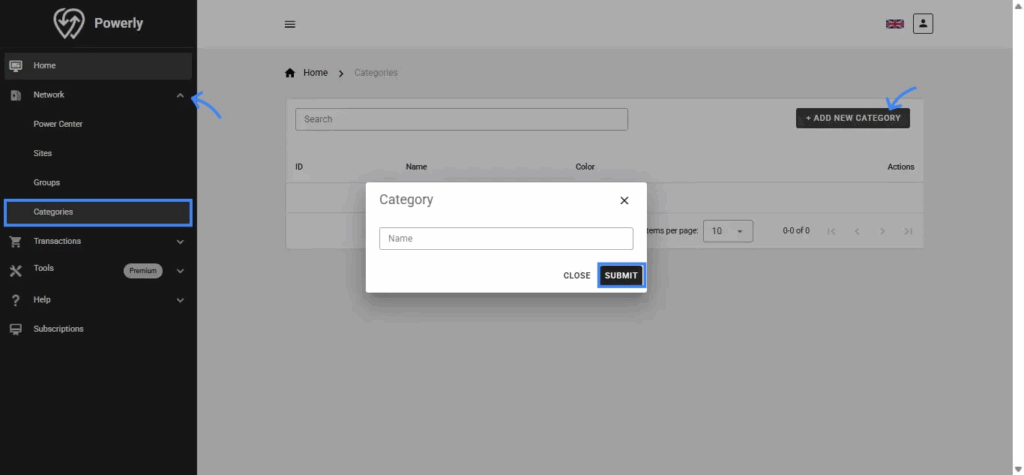Click the UK flag language icon
Screen dimensions: 1024x475
894,24
